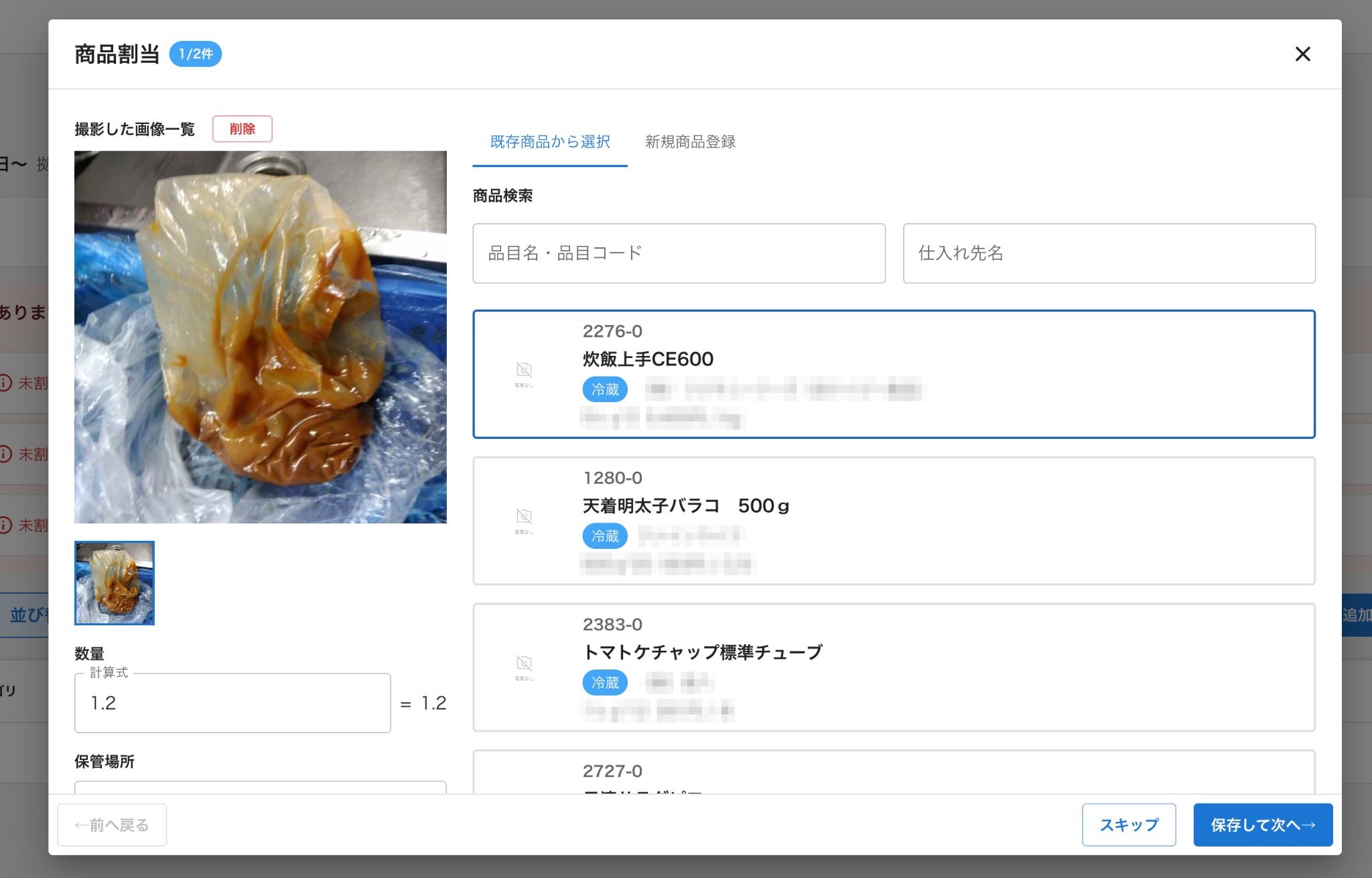Click the 冷蔵 badge on トマトケチャップ標準チューブ
The width and height of the screenshot is (1372, 878).
[605, 683]
